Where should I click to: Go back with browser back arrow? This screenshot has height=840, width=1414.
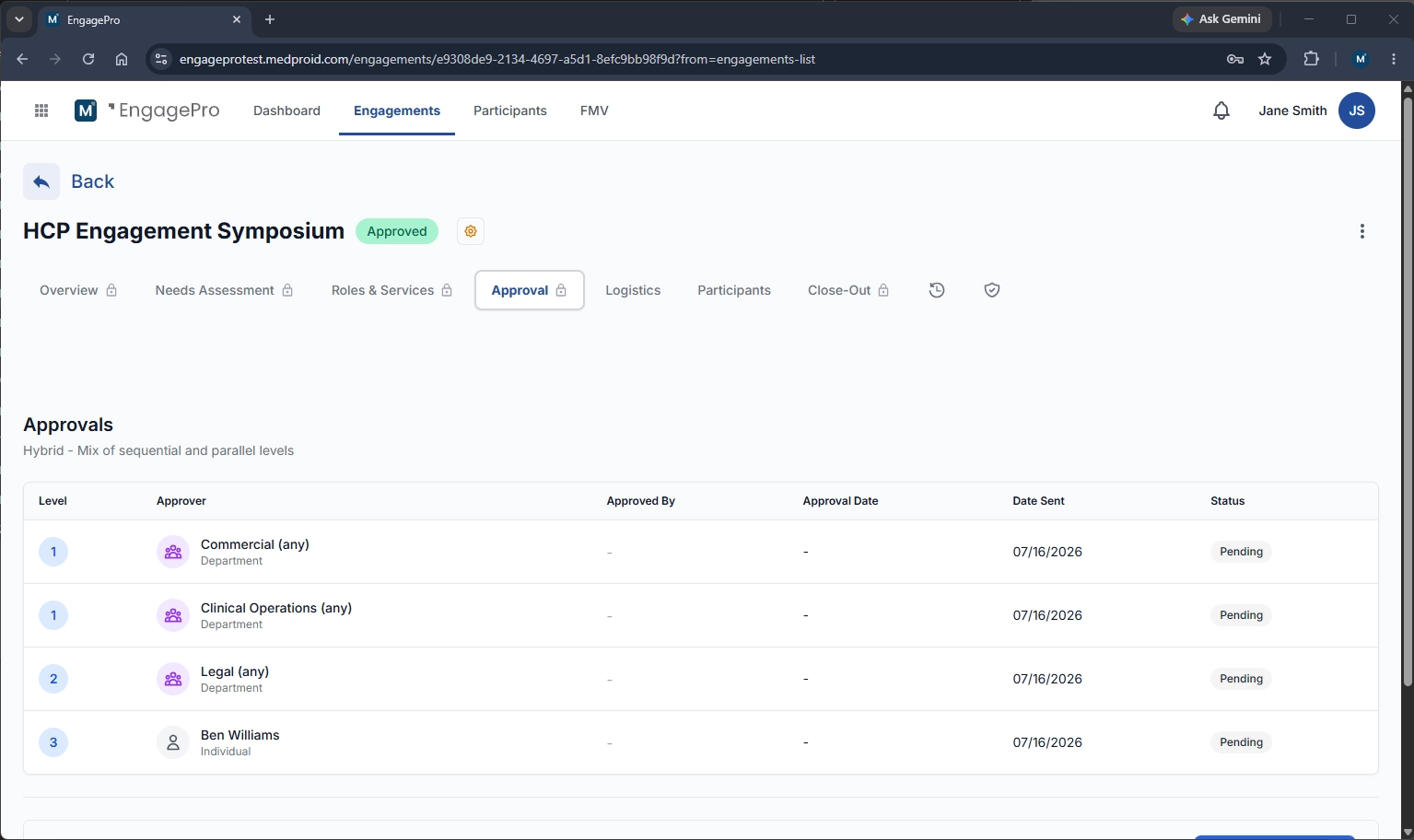click(22, 59)
